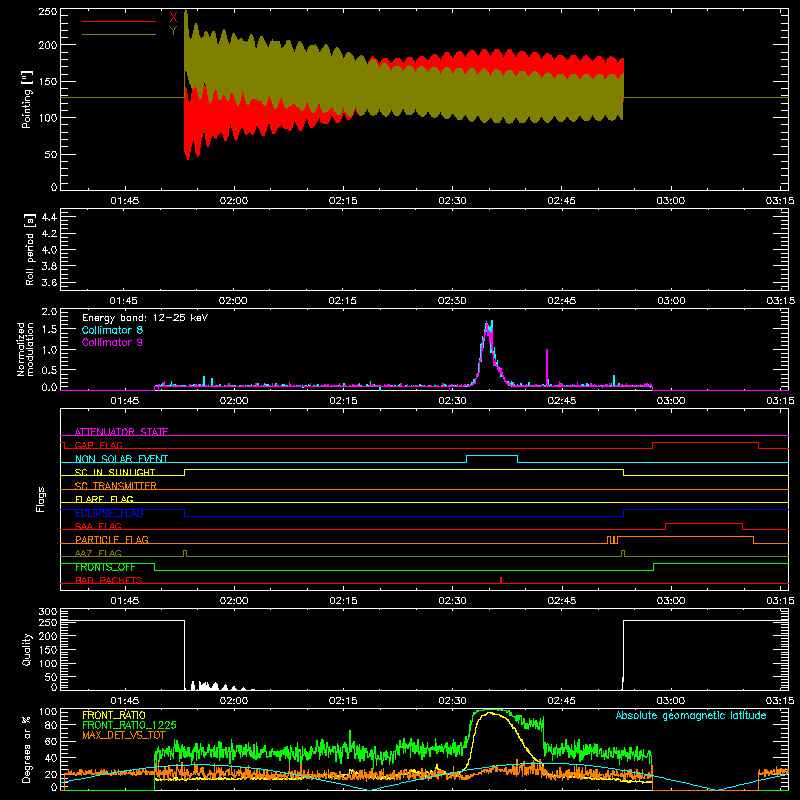Click the 'Degrees or %' axis title
This screenshot has width=800, height=800.
point(27,749)
